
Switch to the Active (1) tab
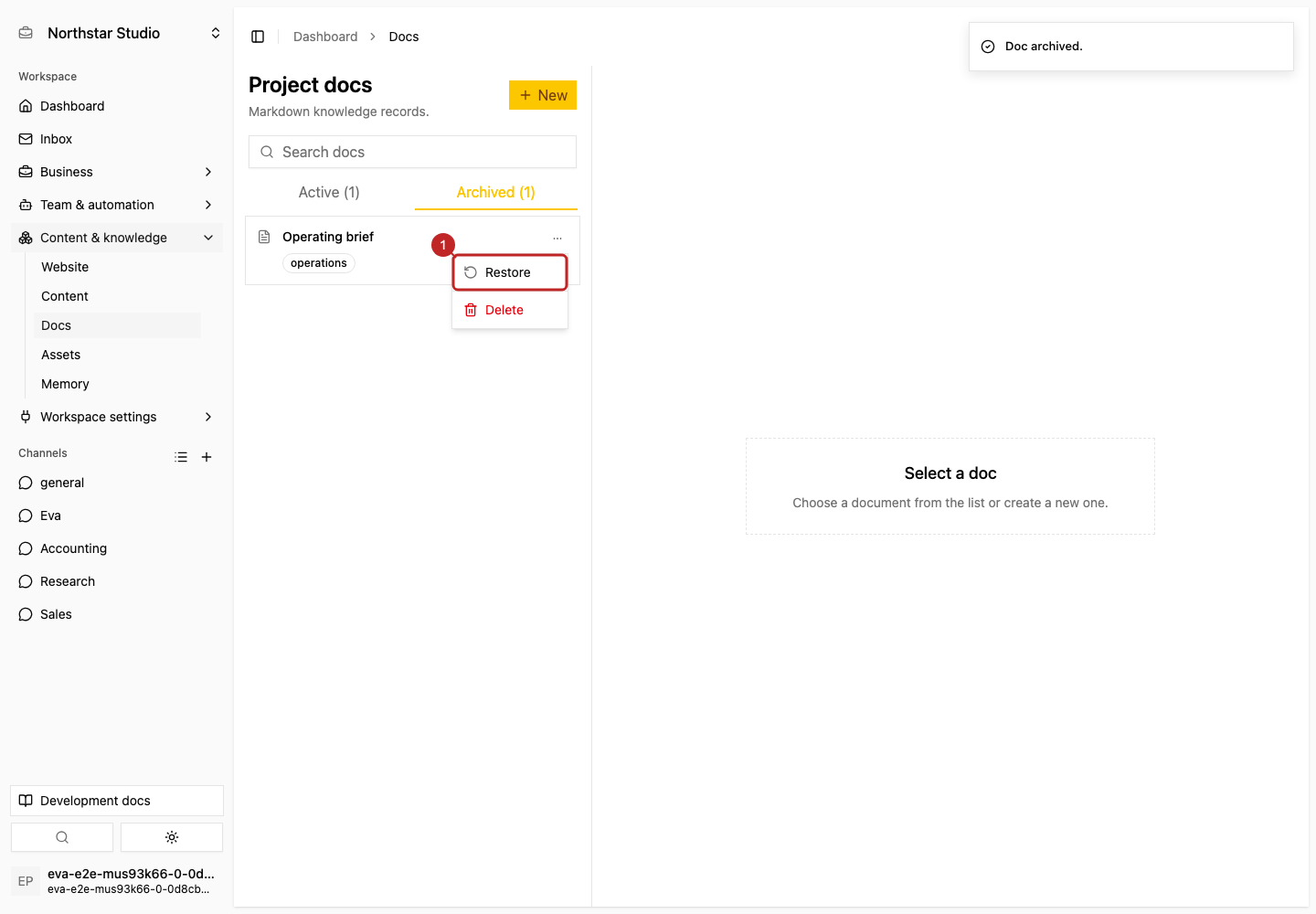coord(329,192)
